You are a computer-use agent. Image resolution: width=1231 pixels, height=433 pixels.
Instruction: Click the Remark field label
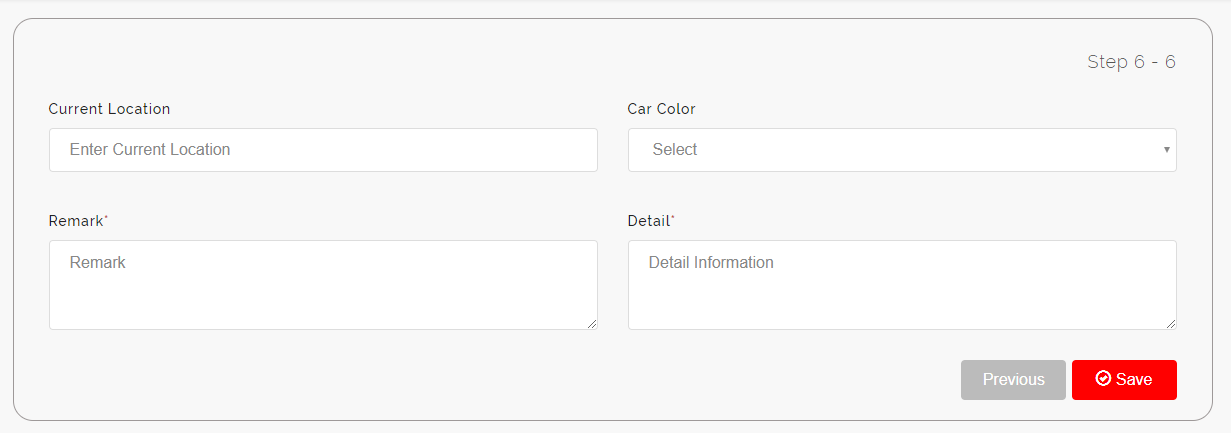[x=76, y=221]
